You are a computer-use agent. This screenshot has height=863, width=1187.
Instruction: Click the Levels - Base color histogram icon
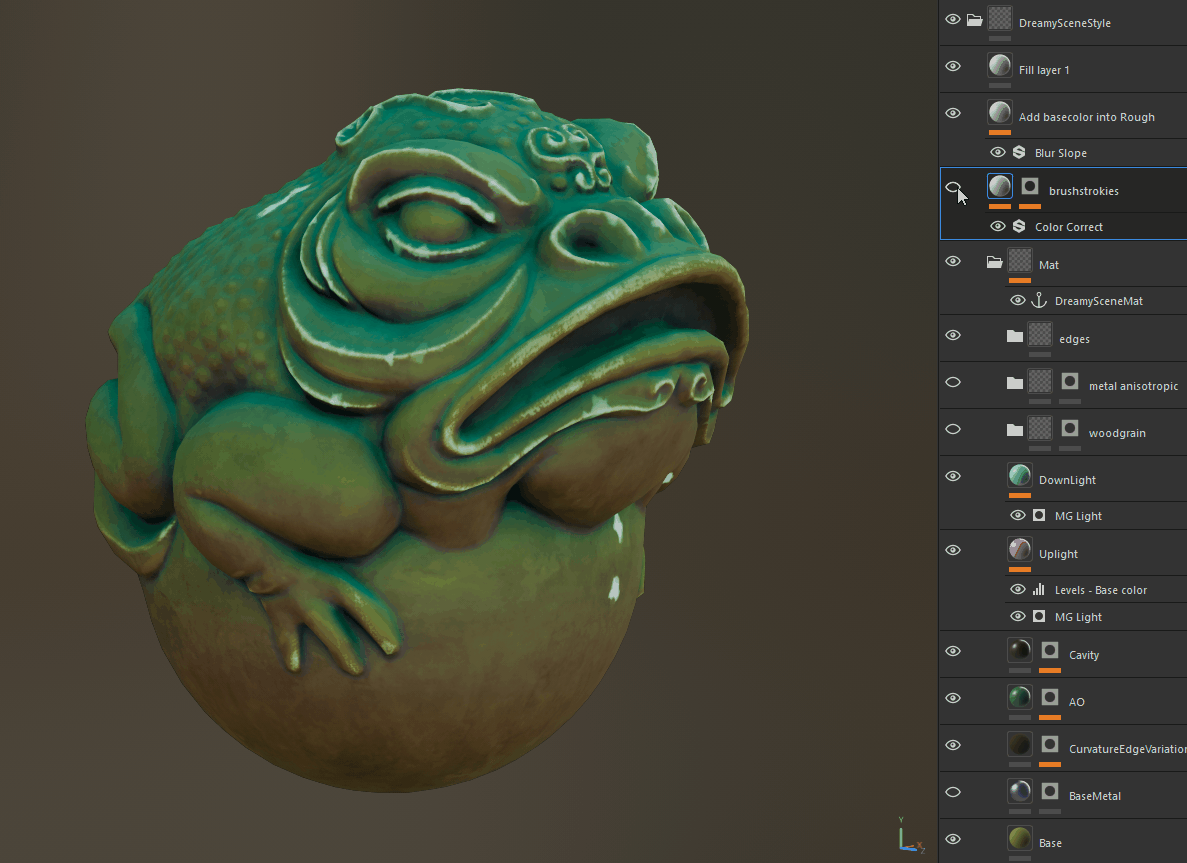click(1038, 590)
